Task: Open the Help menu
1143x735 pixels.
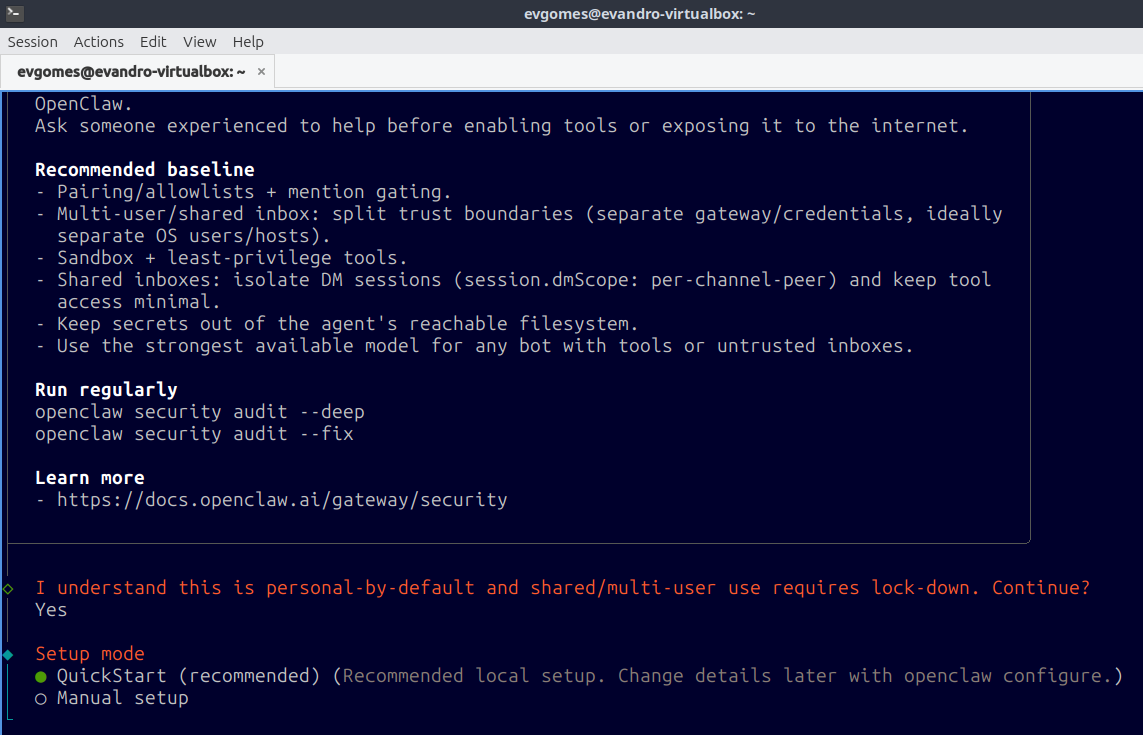Action: pos(248,42)
